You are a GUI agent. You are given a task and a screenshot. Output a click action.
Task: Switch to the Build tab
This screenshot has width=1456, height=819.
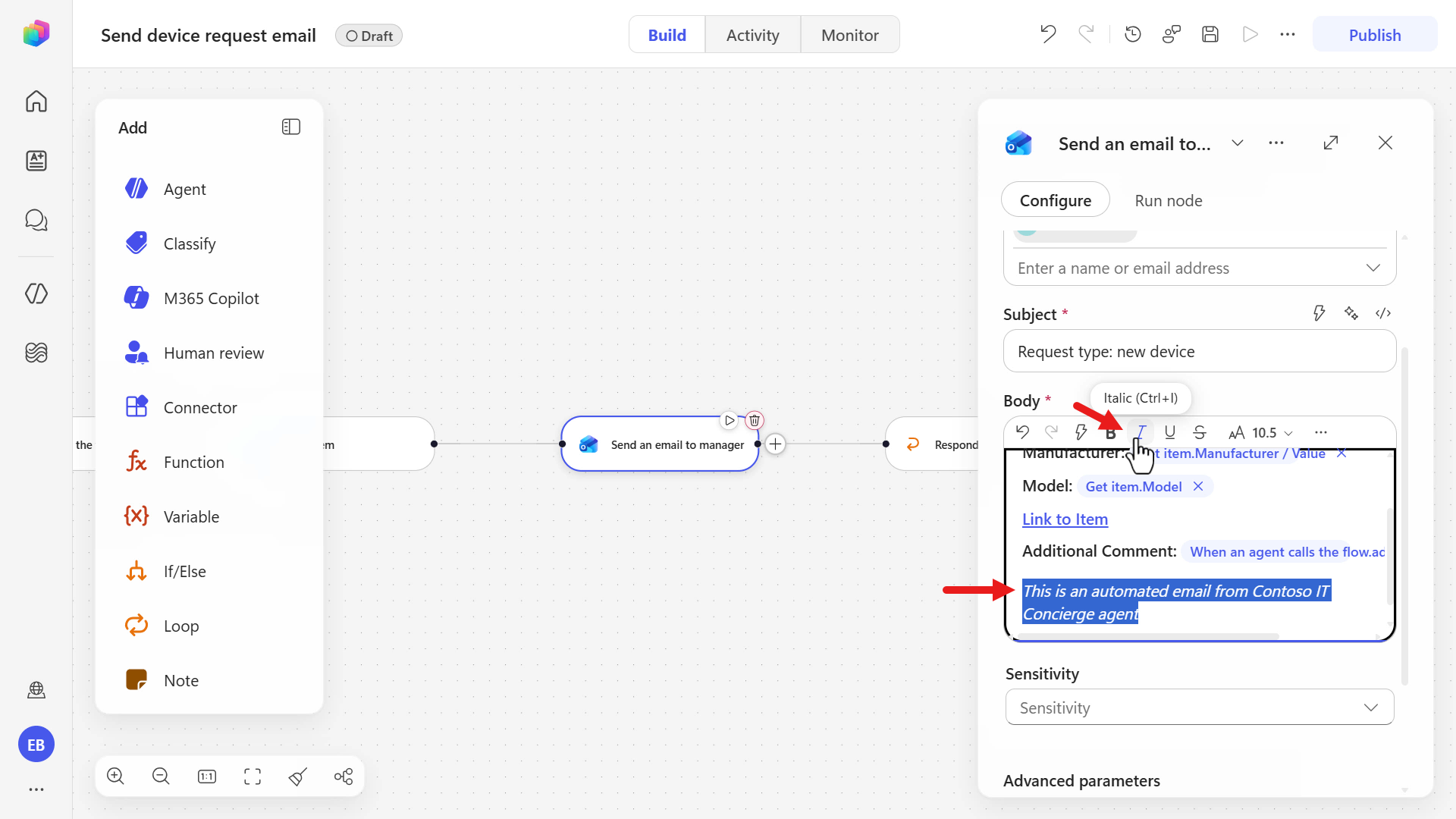pyautogui.click(x=667, y=35)
